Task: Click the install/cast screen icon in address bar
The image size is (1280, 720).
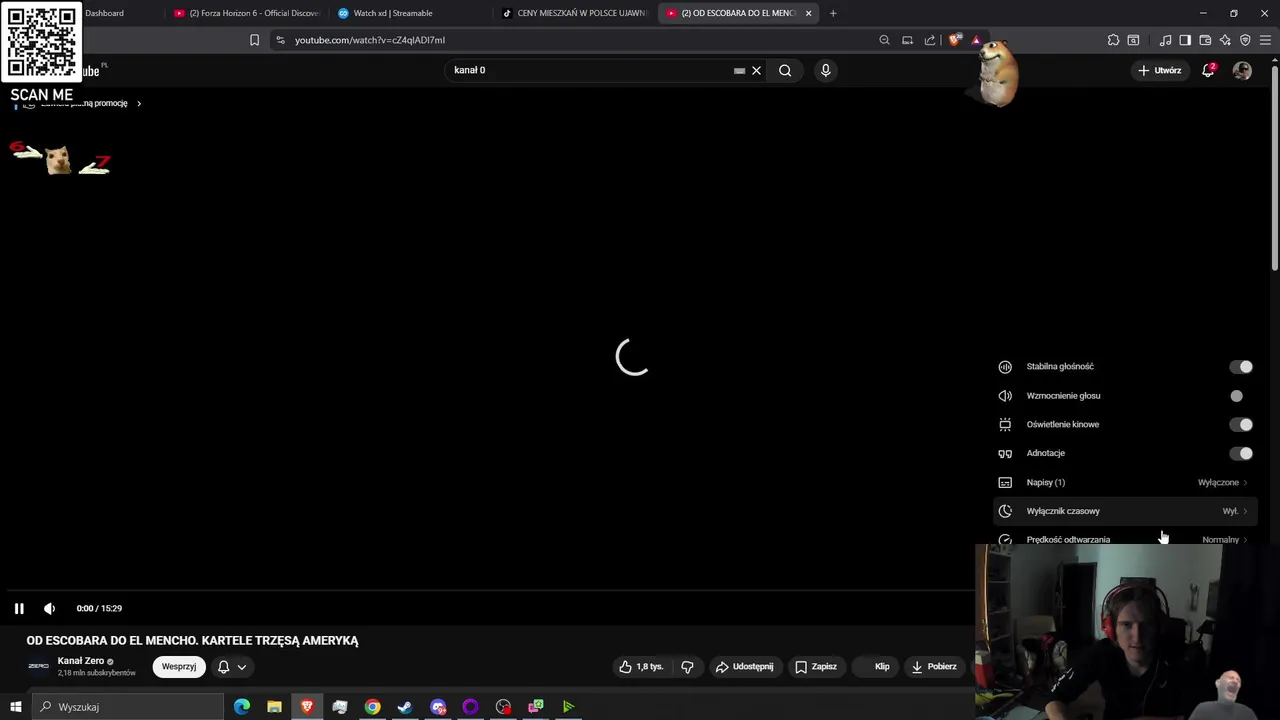Action: (x=907, y=40)
